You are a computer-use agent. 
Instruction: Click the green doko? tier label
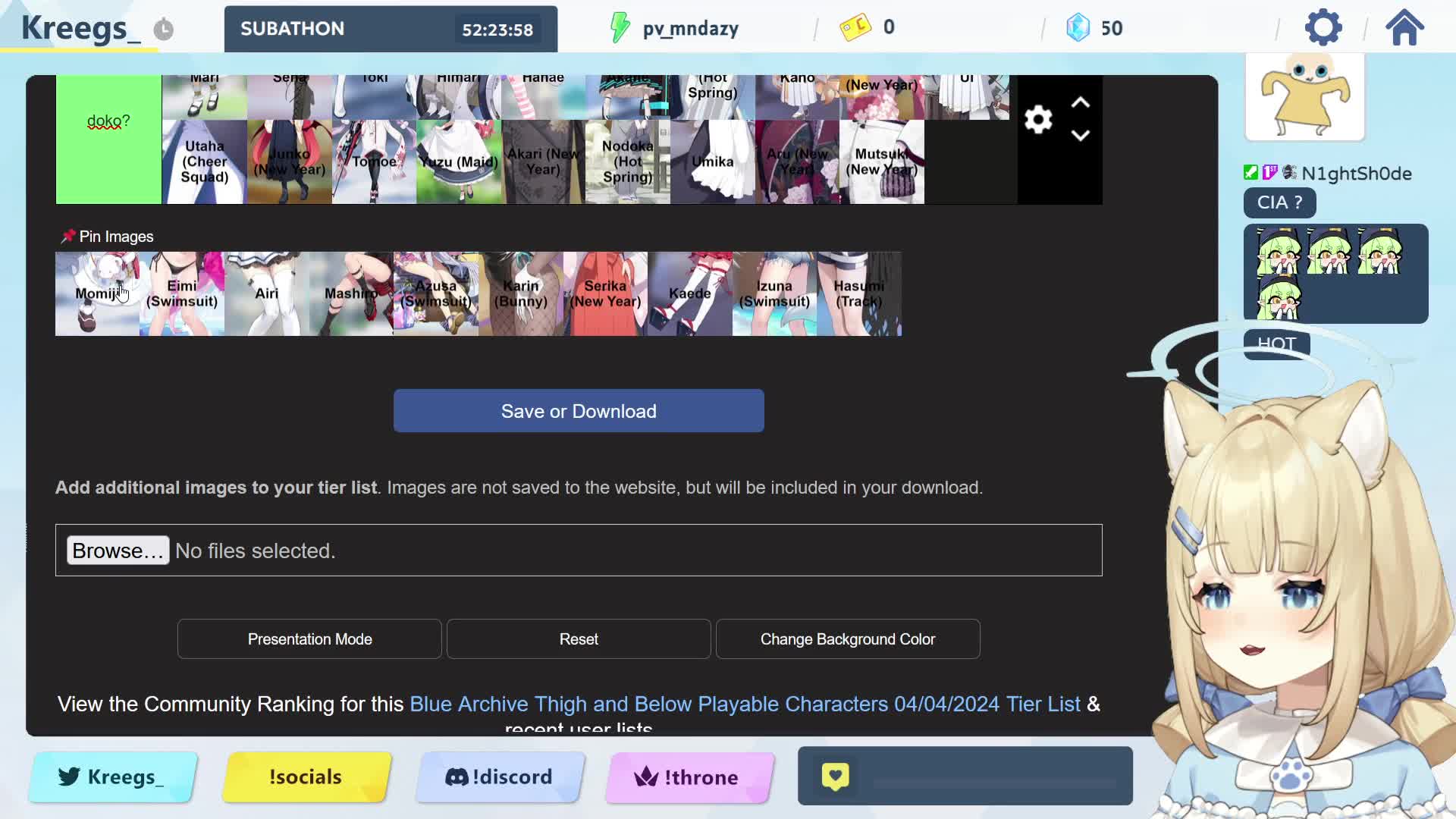tap(108, 140)
